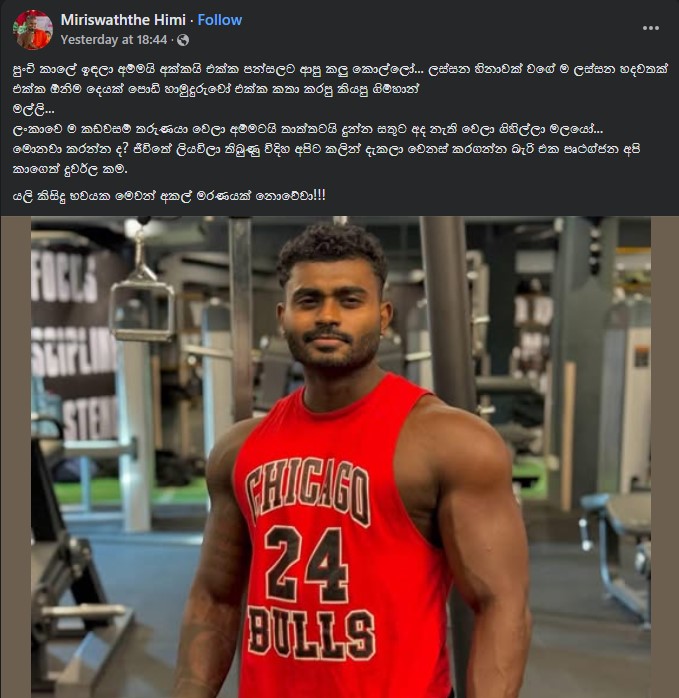Screen dimensions: 679x698
Task: Click the final post line ending with exclamation marks
Action: tap(169, 195)
